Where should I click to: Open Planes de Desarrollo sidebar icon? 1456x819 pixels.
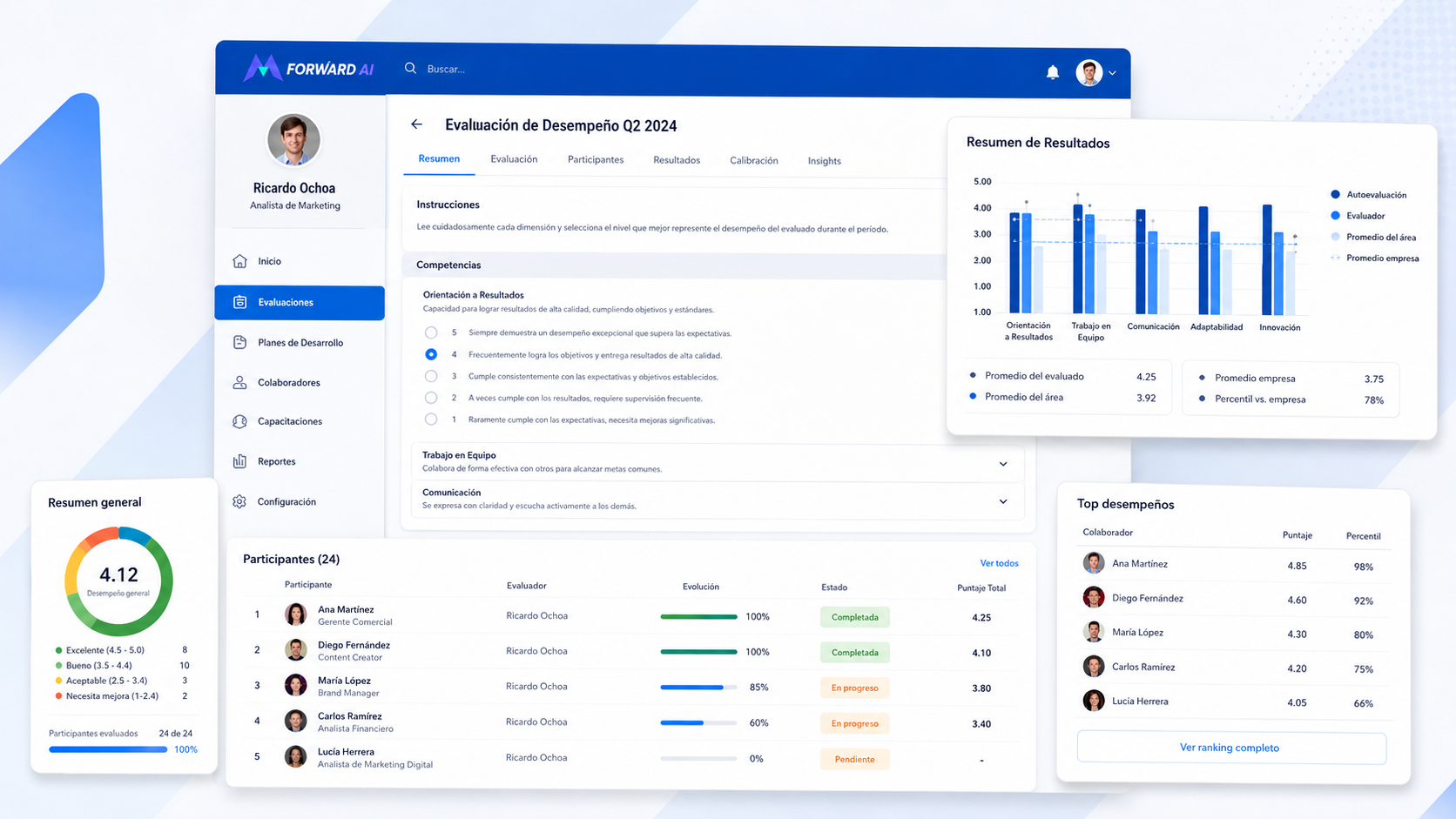click(240, 342)
